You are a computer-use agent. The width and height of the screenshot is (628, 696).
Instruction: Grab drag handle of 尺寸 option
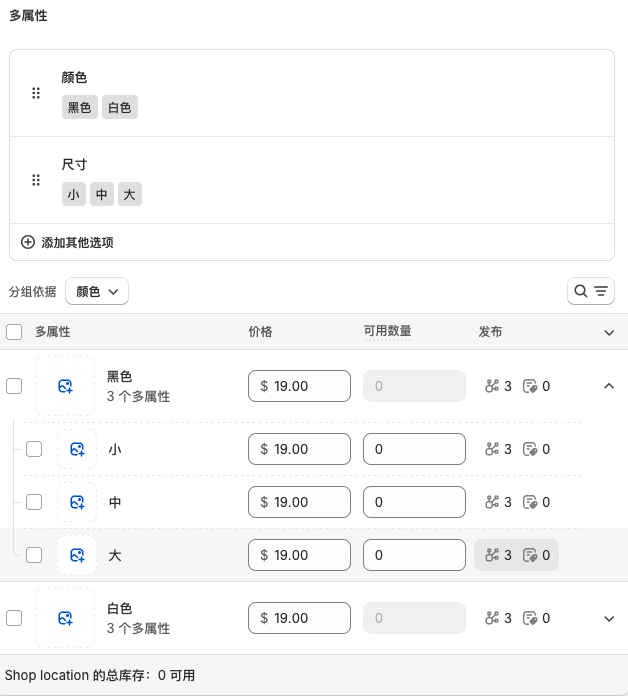(x=36, y=180)
